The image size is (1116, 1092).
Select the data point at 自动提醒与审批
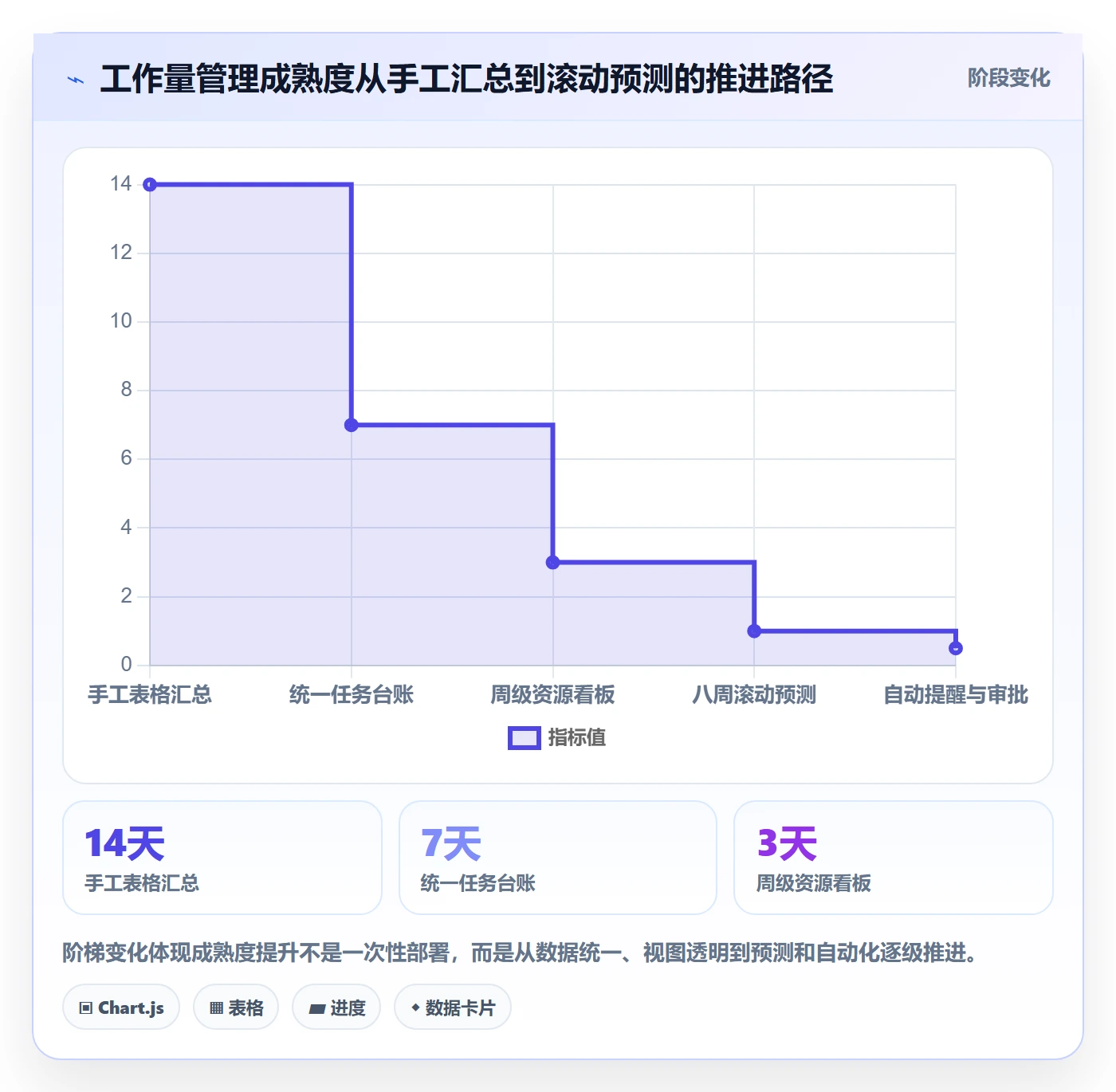(x=956, y=648)
